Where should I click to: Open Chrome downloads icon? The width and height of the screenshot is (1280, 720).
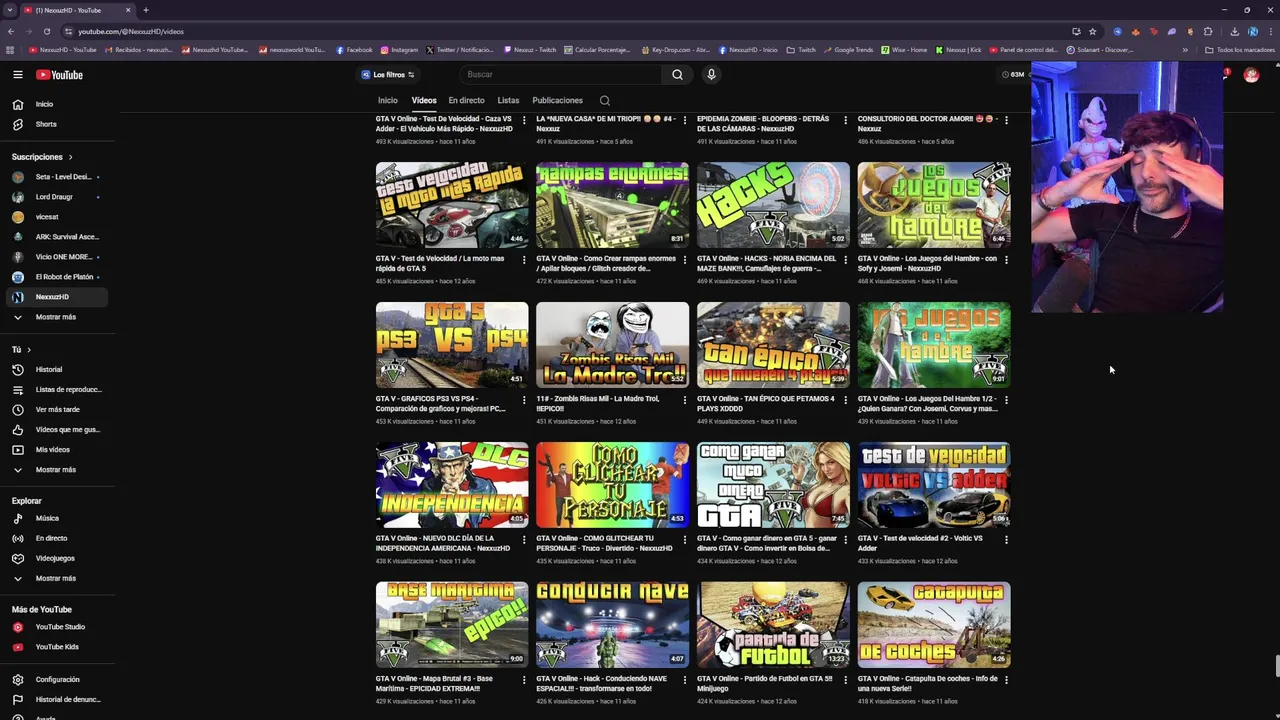coord(1234,31)
